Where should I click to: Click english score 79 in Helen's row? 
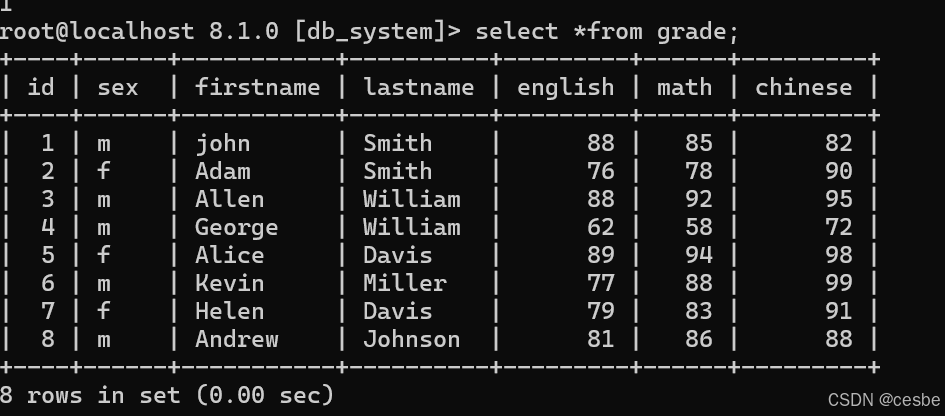pyautogui.click(x=600, y=311)
